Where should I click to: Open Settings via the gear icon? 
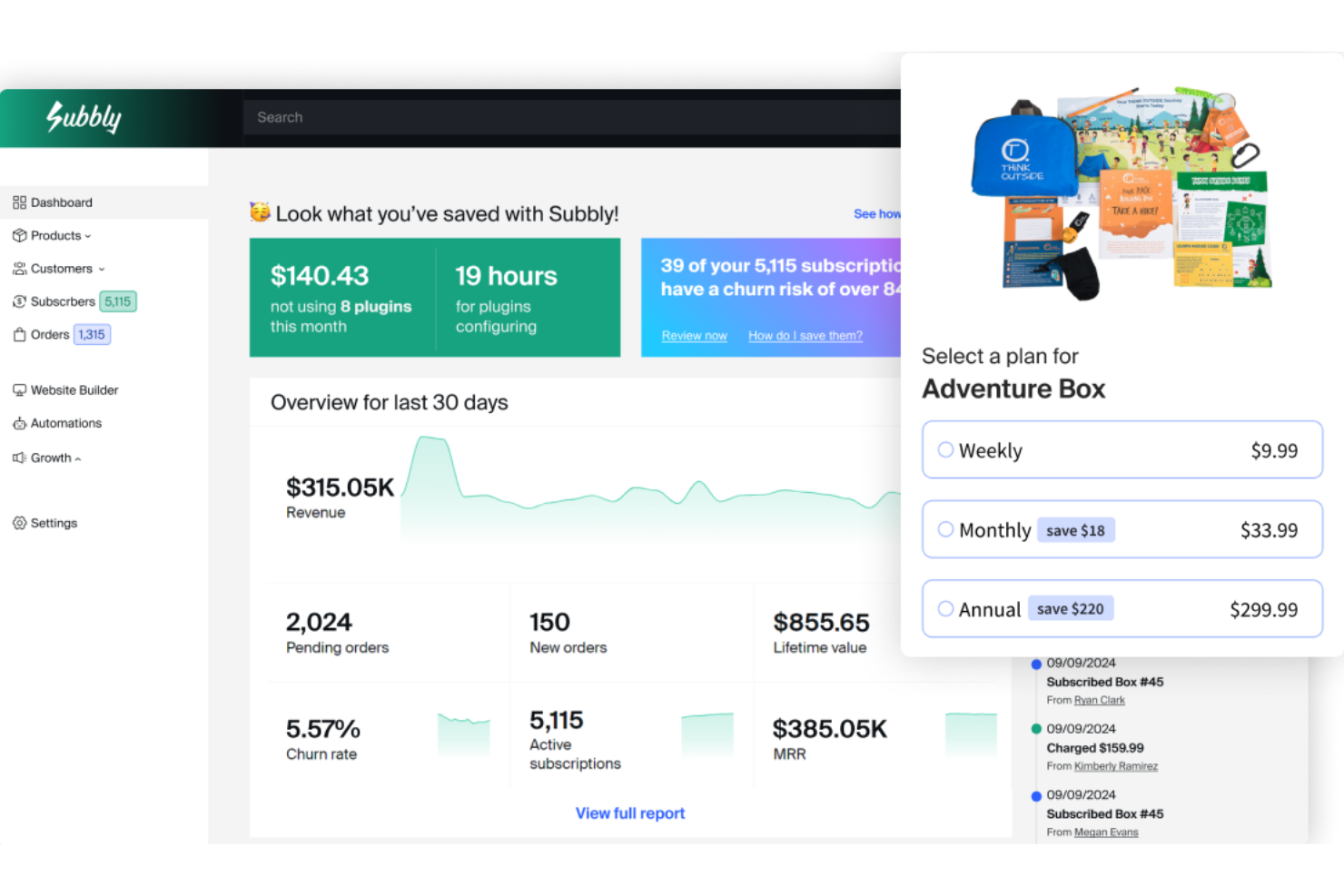(x=19, y=522)
